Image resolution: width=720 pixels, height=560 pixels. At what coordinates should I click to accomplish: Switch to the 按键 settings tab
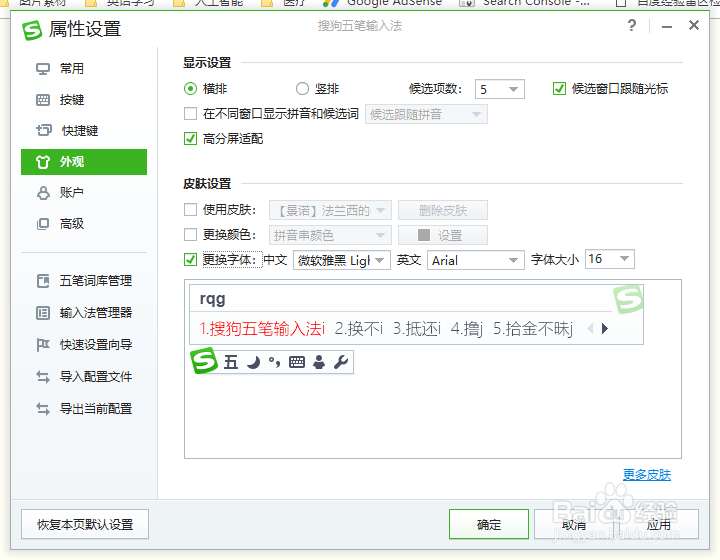84,100
